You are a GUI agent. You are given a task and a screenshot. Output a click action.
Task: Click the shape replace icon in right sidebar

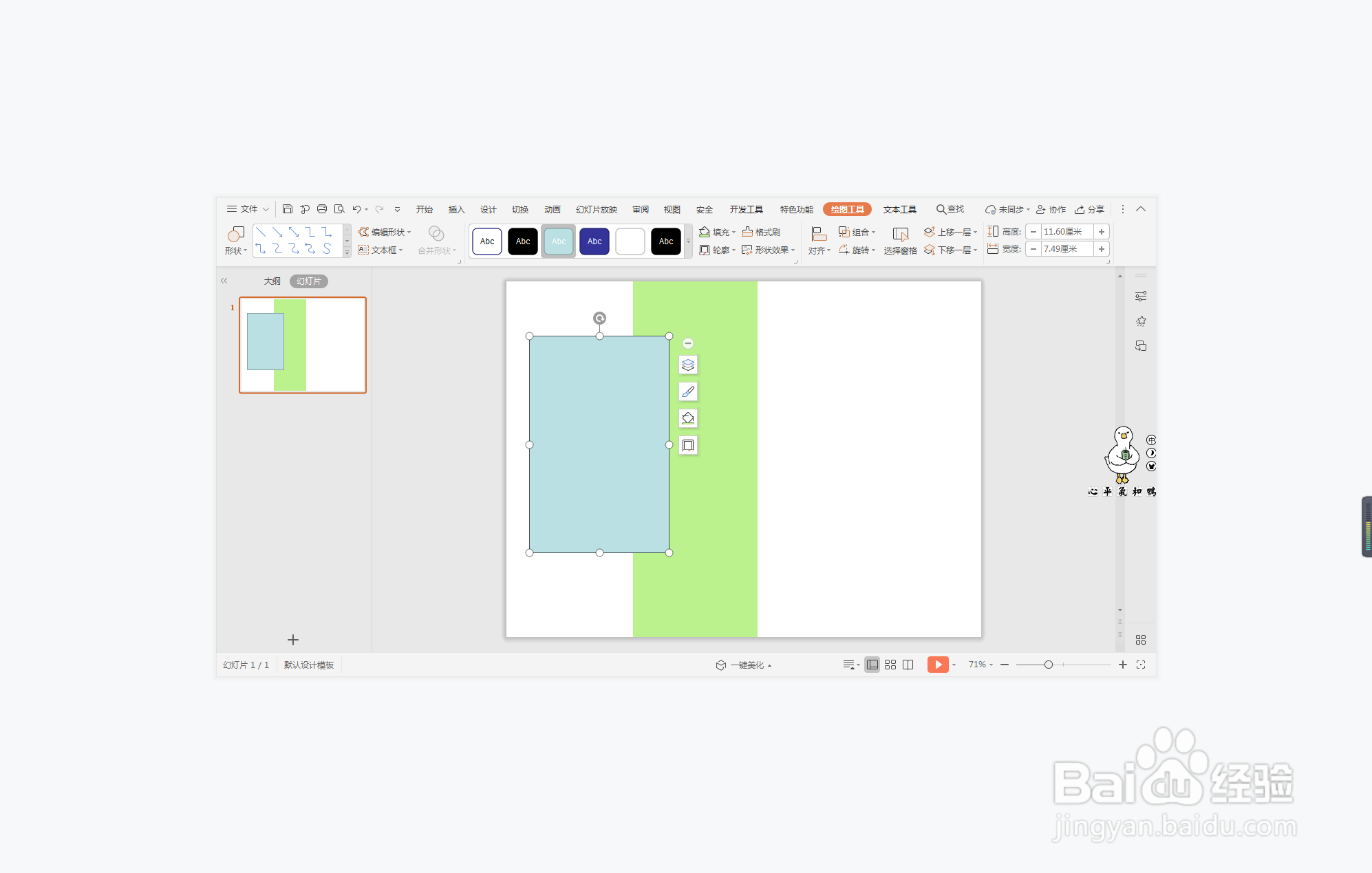click(x=1141, y=346)
